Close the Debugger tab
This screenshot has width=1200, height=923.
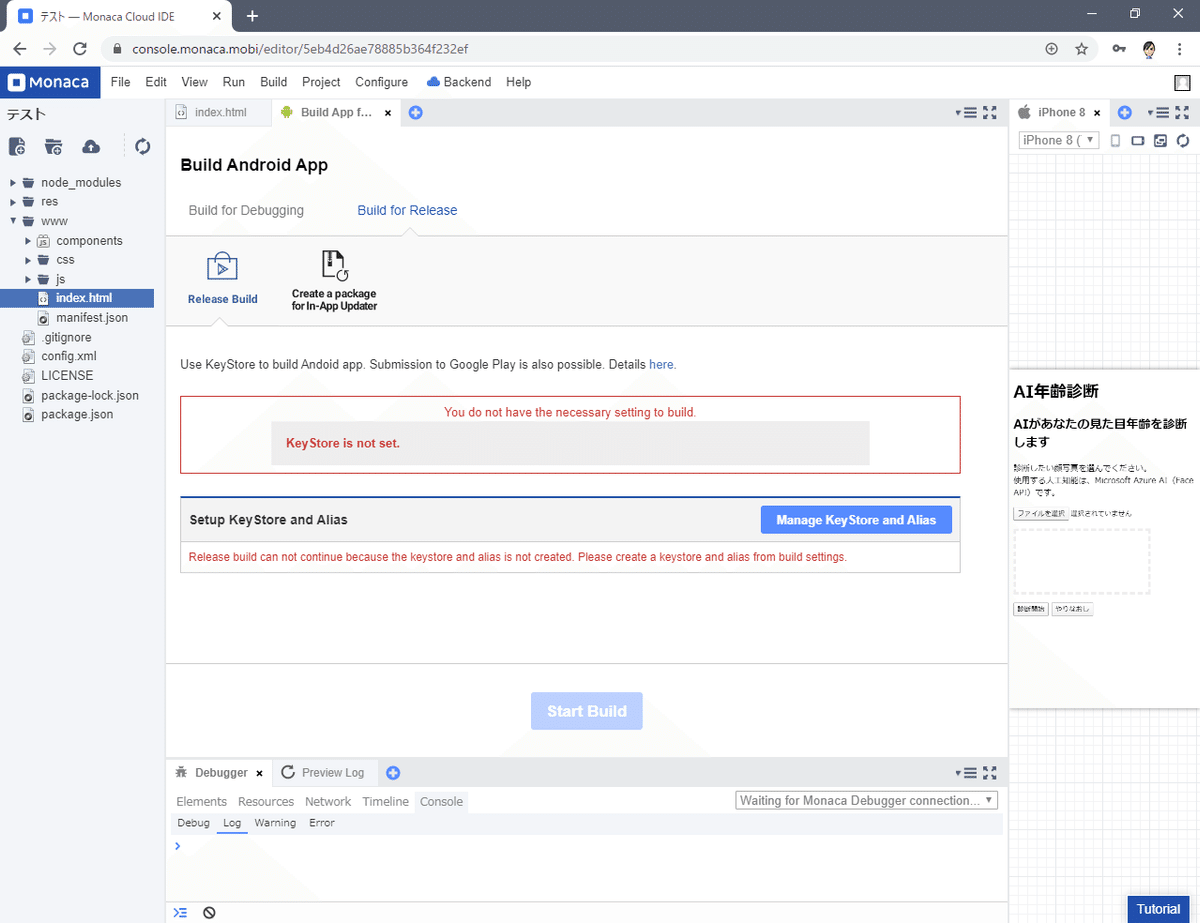259,773
